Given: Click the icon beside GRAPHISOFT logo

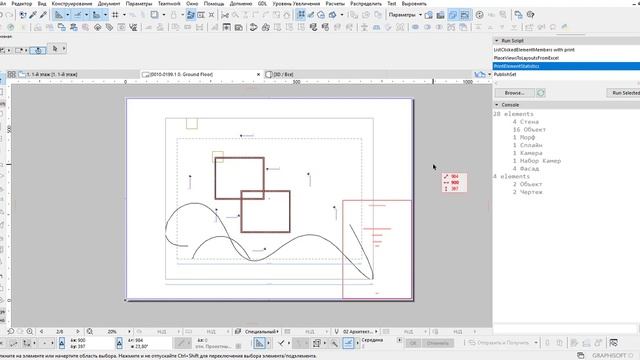Looking at the screenshot, I should pos(580,356).
